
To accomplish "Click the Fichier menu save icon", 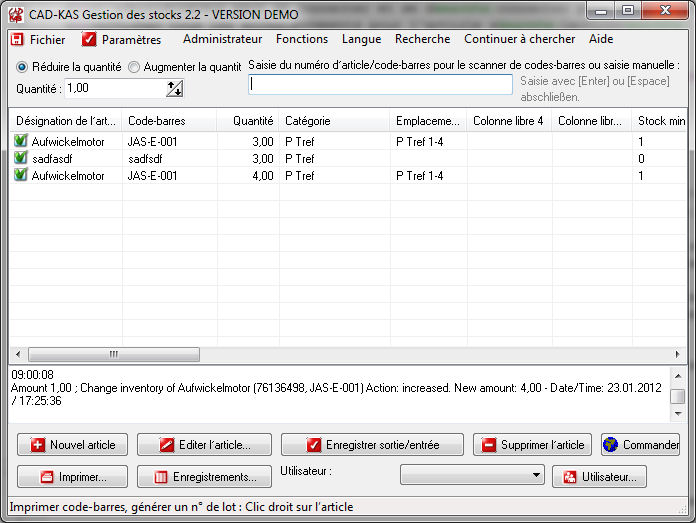I will [17, 40].
